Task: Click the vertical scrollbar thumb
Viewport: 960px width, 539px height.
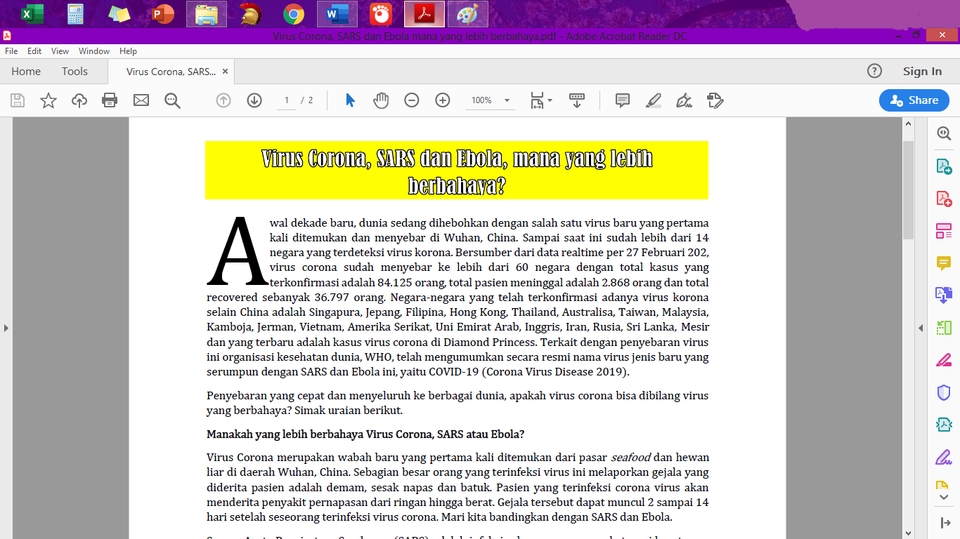Action: [x=908, y=190]
